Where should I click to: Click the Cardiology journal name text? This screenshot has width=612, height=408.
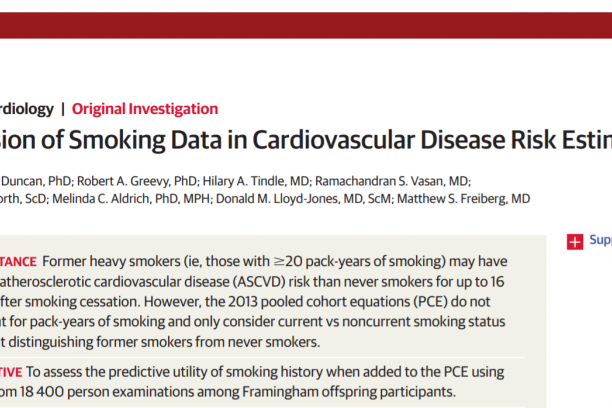click(x=27, y=109)
